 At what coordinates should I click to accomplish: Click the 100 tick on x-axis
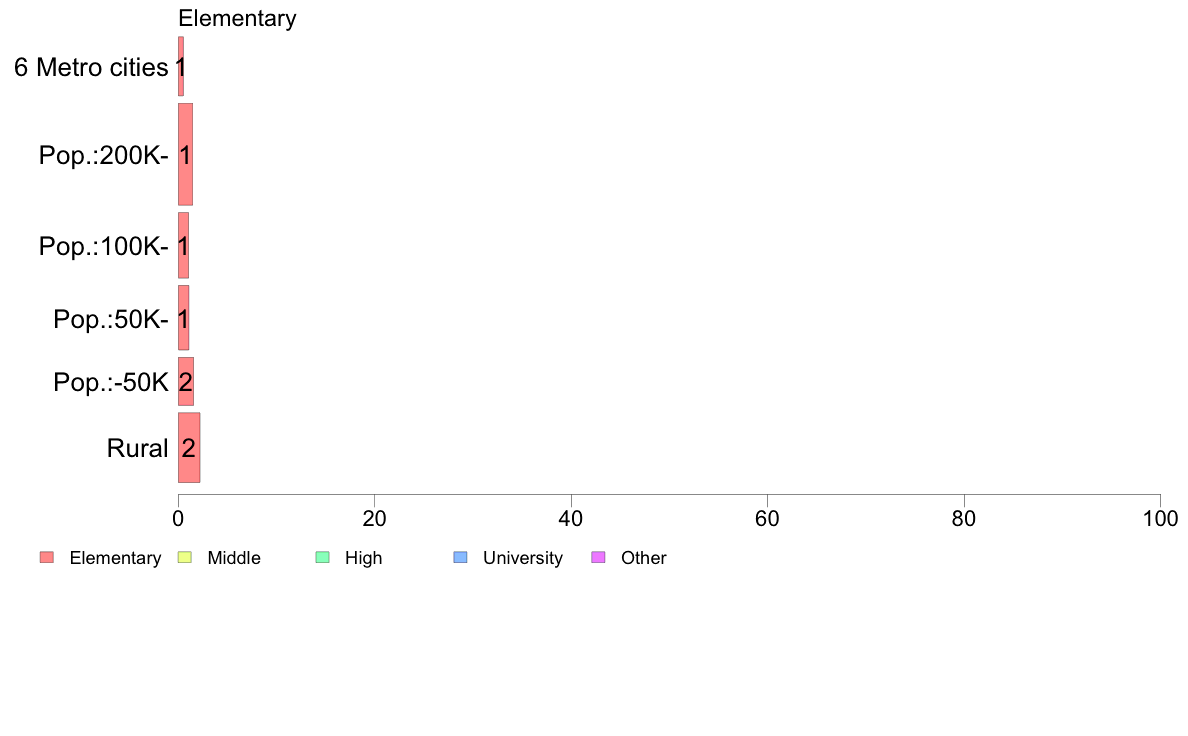pyautogui.click(x=1160, y=518)
